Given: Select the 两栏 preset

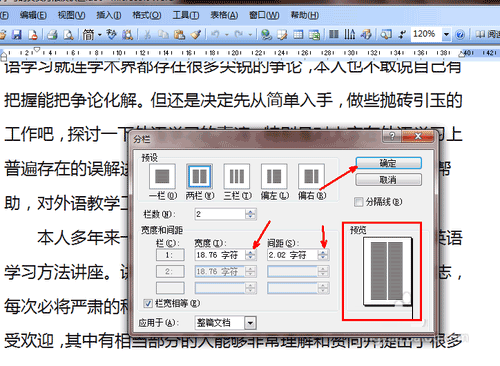Looking at the screenshot, I should click(x=199, y=176).
